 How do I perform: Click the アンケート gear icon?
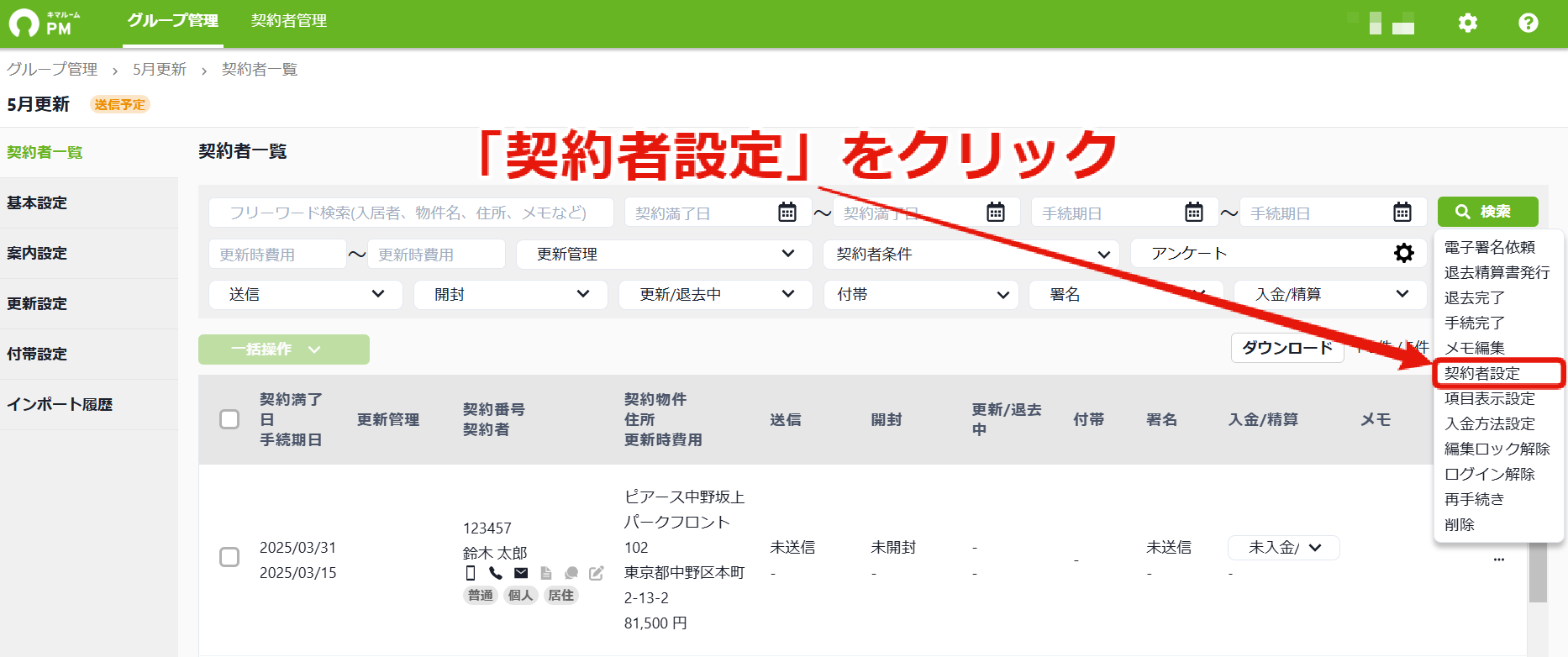click(x=1404, y=253)
